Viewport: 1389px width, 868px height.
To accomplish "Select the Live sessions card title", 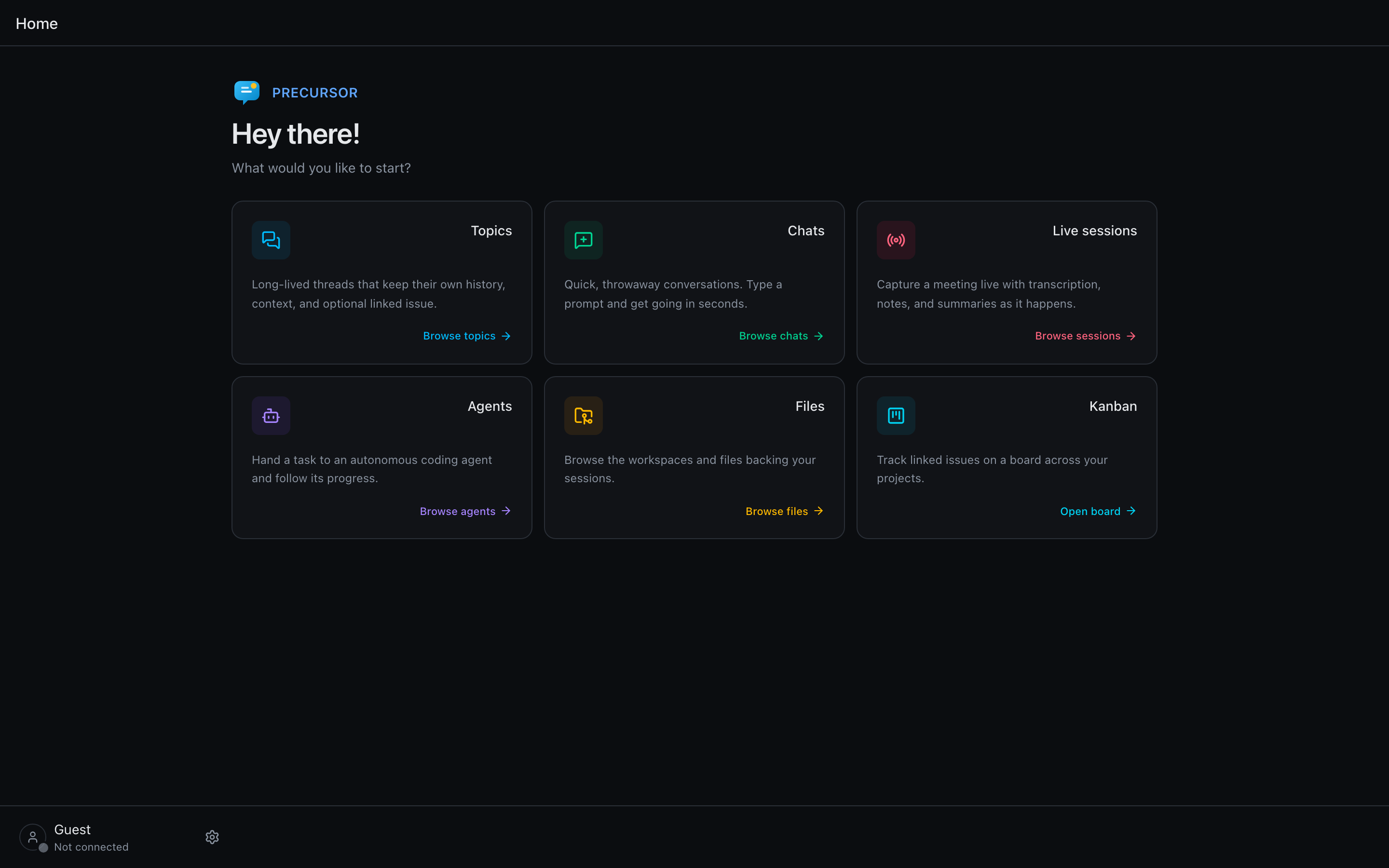I will pyautogui.click(x=1094, y=231).
